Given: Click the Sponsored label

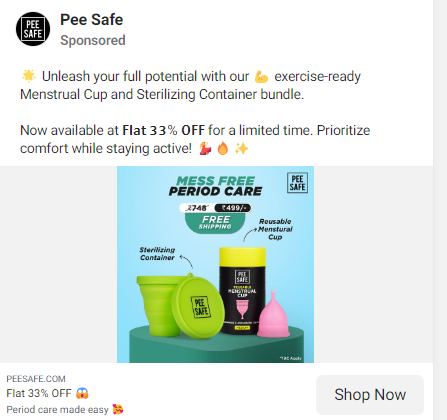Looking at the screenshot, I should (93, 40).
